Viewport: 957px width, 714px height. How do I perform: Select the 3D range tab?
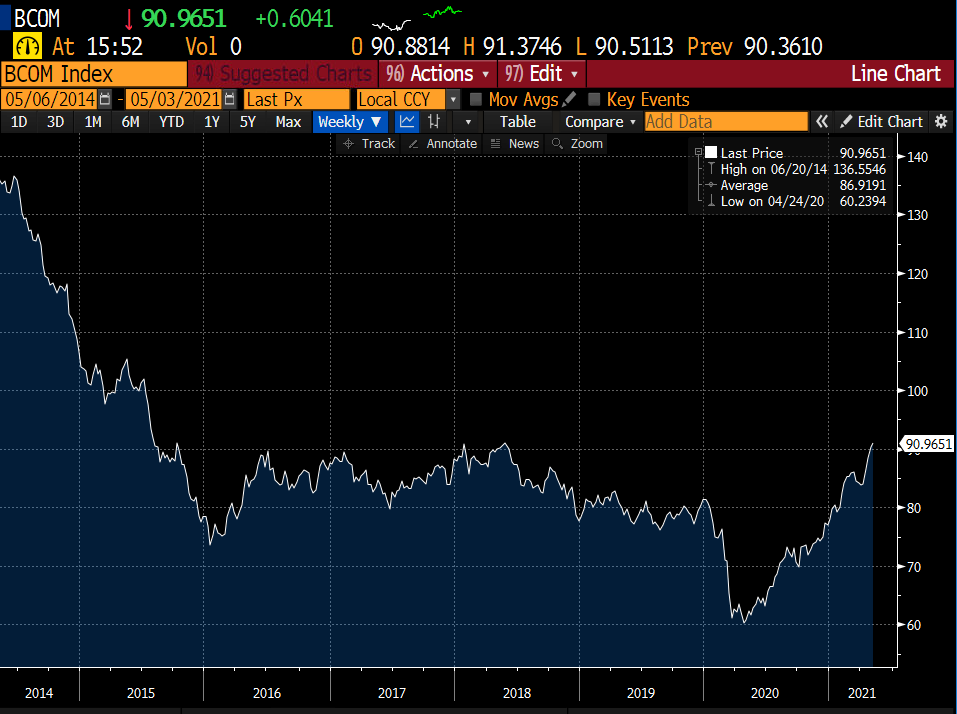(x=56, y=121)
